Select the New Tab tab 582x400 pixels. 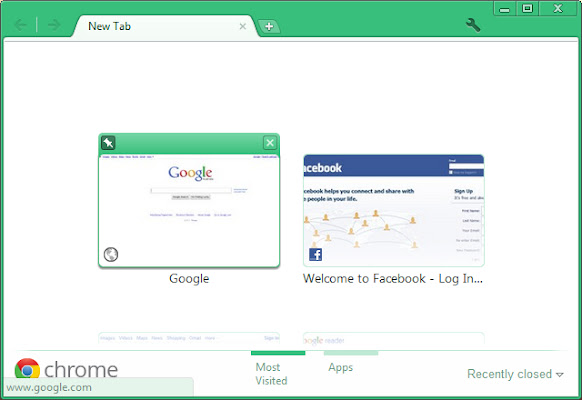click(165, 26)
